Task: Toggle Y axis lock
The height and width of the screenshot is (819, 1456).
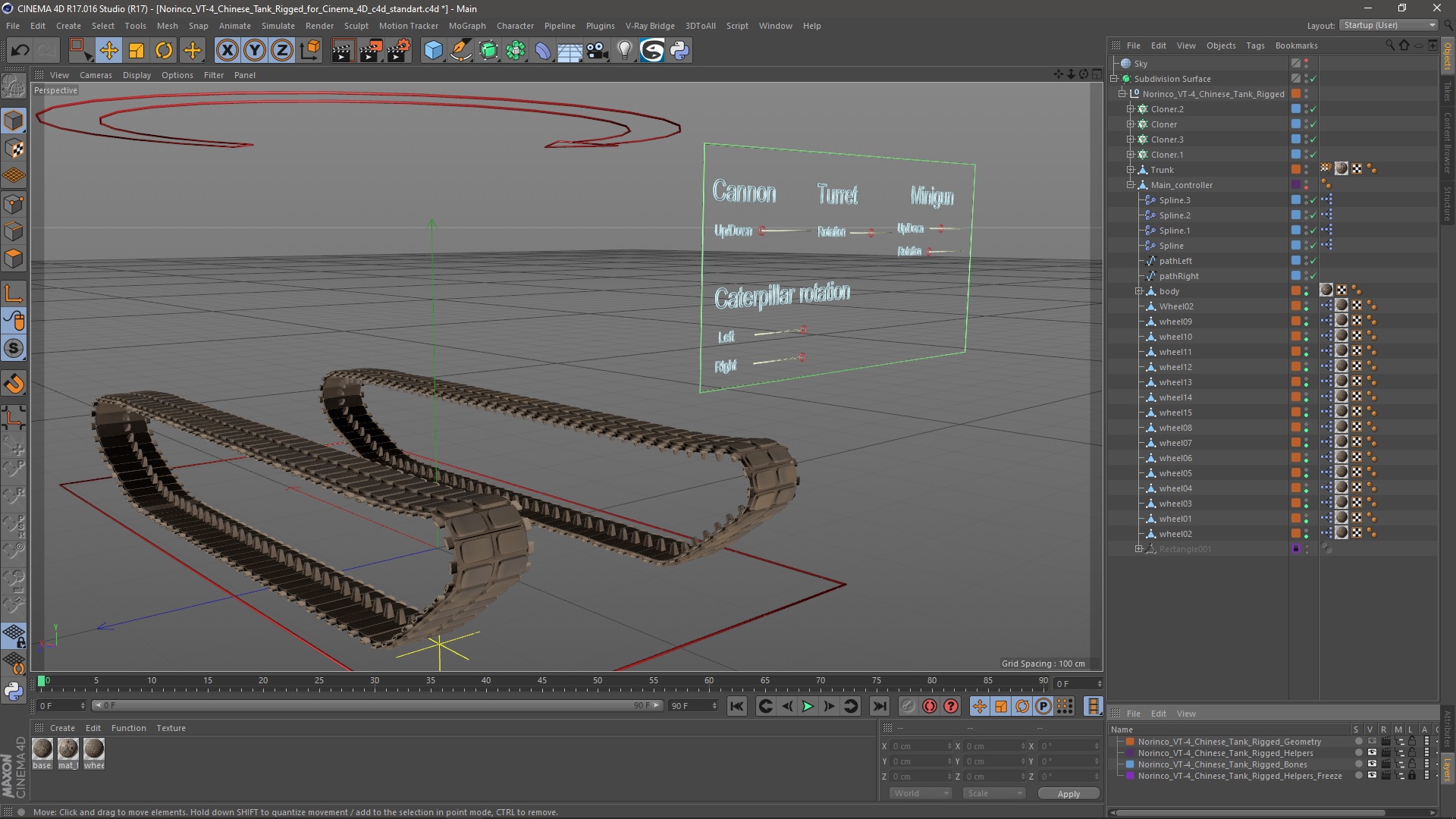Action: (255, 51)
